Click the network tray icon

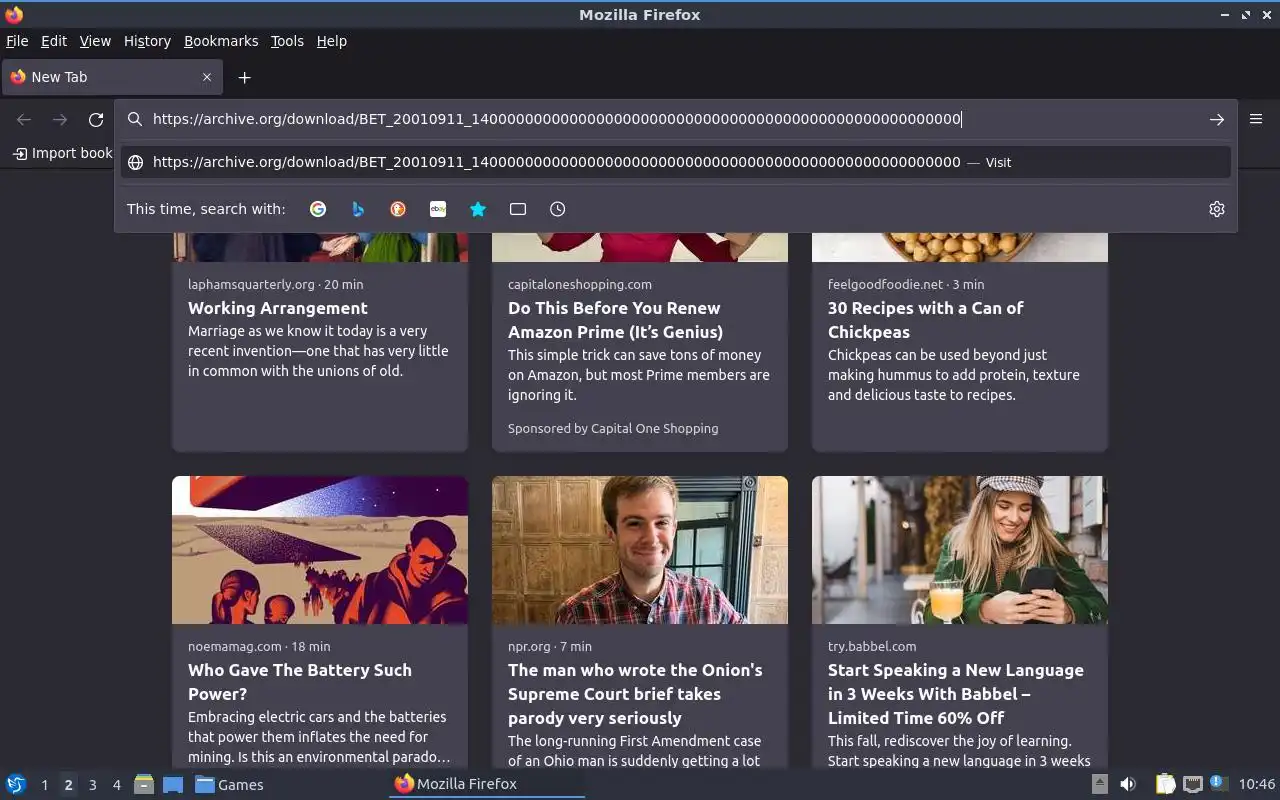[x=1192, y=784]
